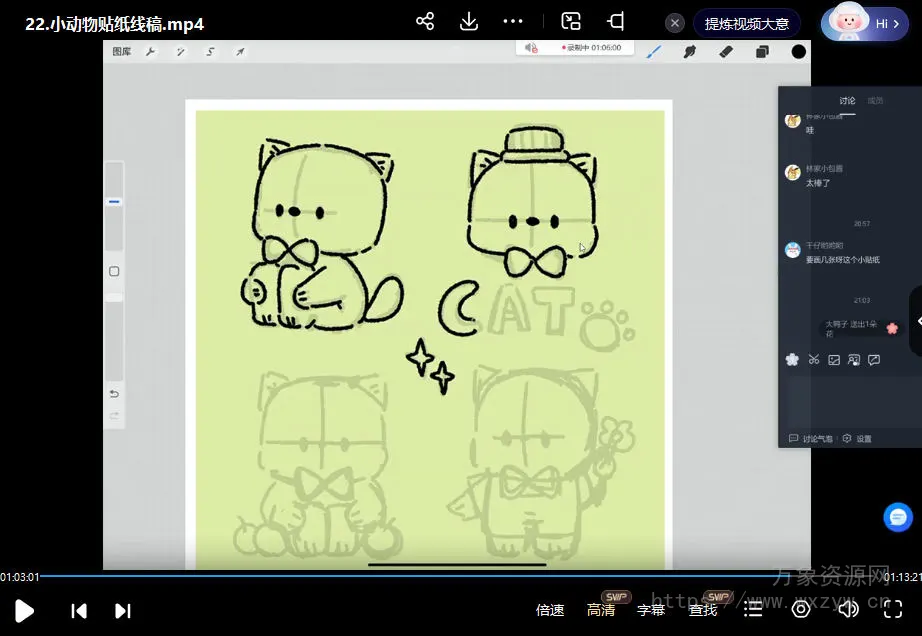The image size is (922, 636).
Task: Click the black color swatch circle
Action: [x=799, y=51]
